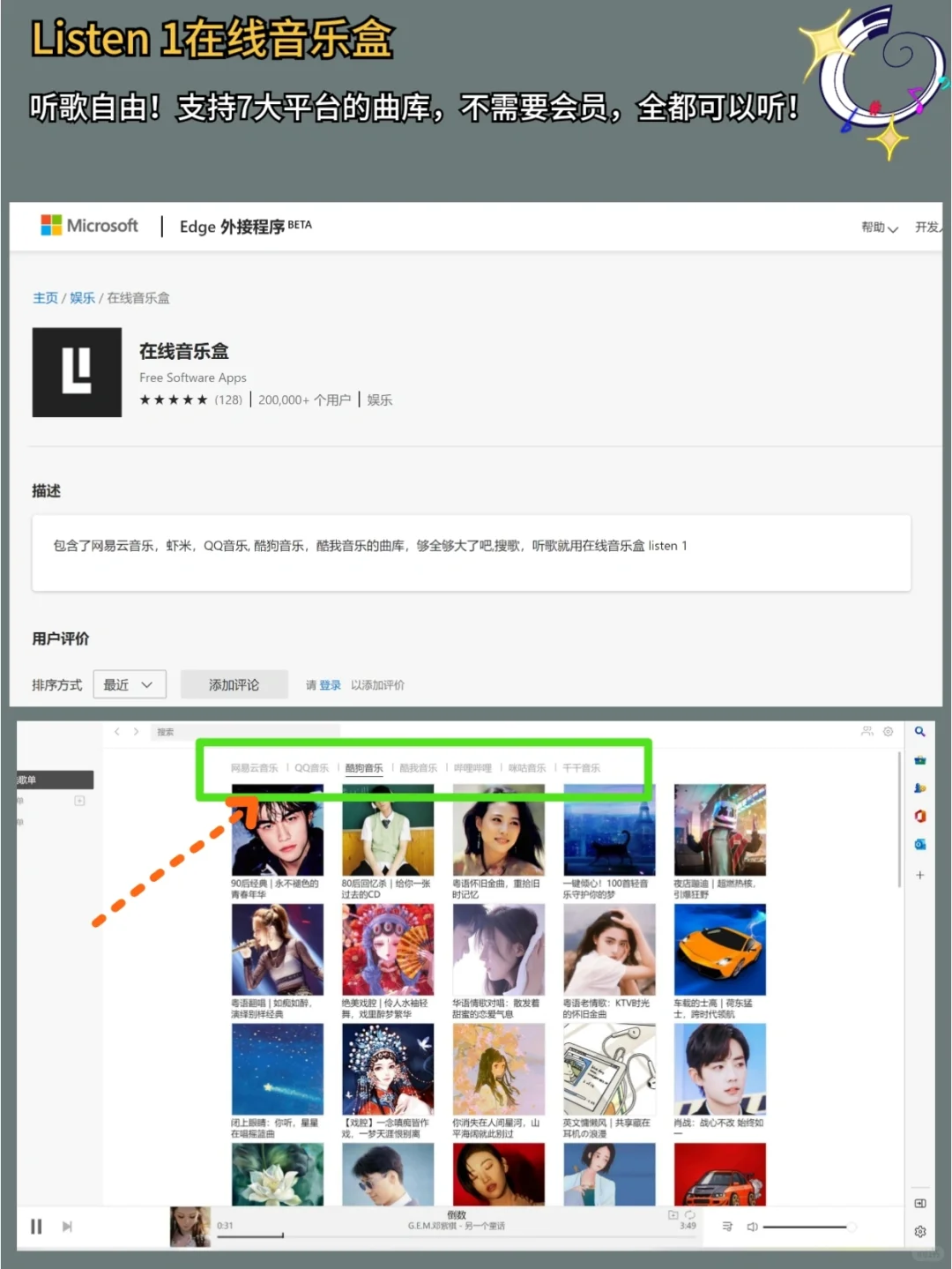Viewport: 952px width, 1269px height.
Task: Open the 英文慵懒风 playlist cover
Action: 609,1070
